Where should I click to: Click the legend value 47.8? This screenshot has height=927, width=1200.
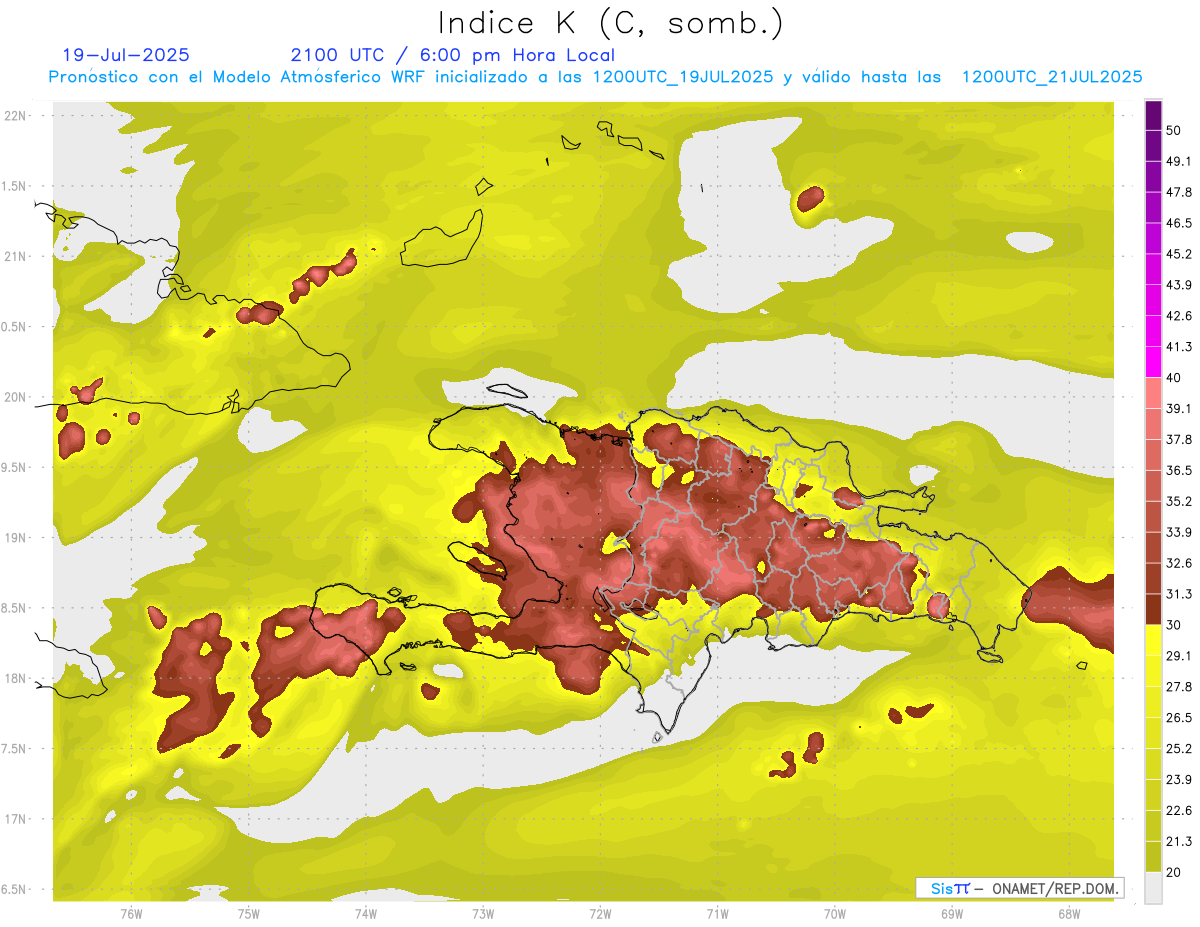click(x=1178, y=192)
